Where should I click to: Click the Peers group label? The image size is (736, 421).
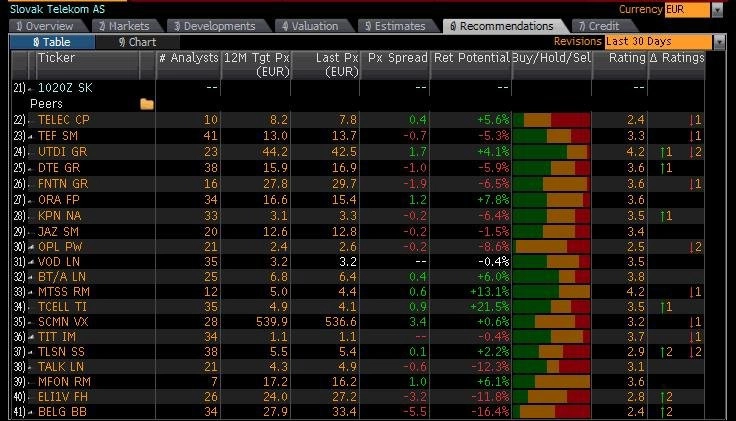coord(46,104)
